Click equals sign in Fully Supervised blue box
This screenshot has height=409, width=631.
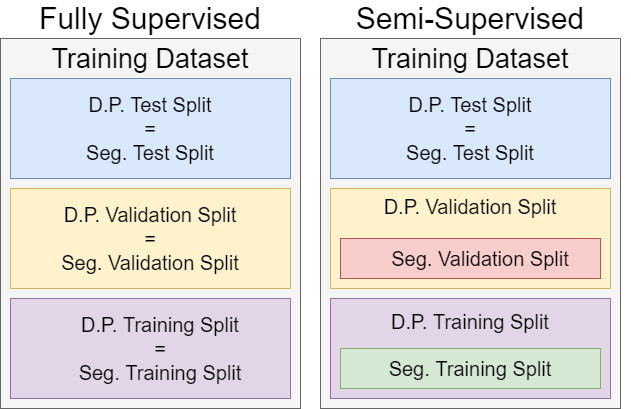pos(150,130)
